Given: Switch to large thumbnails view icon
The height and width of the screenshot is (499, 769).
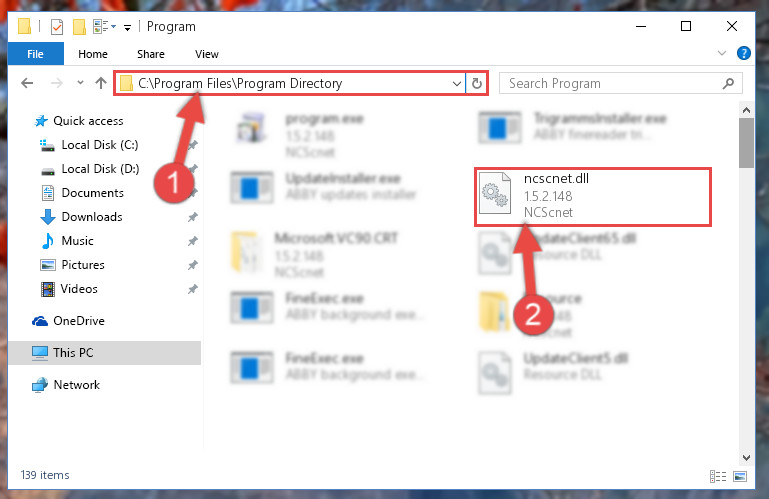Looking at the screenshot, I should [740, 476].
